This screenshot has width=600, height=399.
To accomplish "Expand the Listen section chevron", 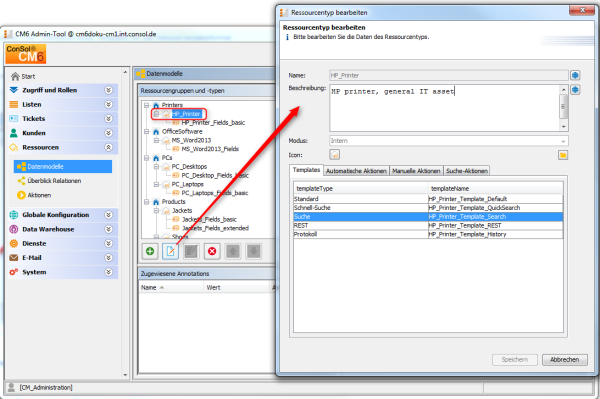I will 109,104.
